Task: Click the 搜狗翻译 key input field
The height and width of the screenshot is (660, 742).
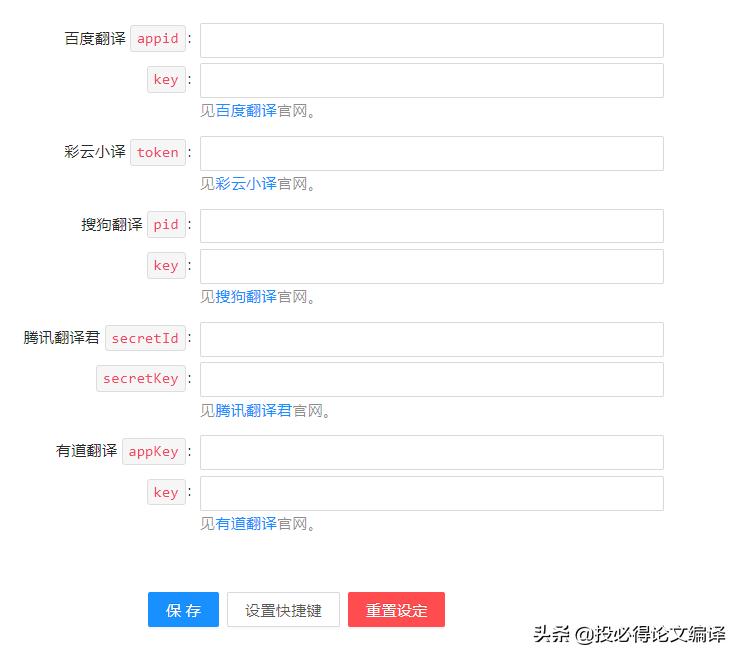Action: pos(432,266)
